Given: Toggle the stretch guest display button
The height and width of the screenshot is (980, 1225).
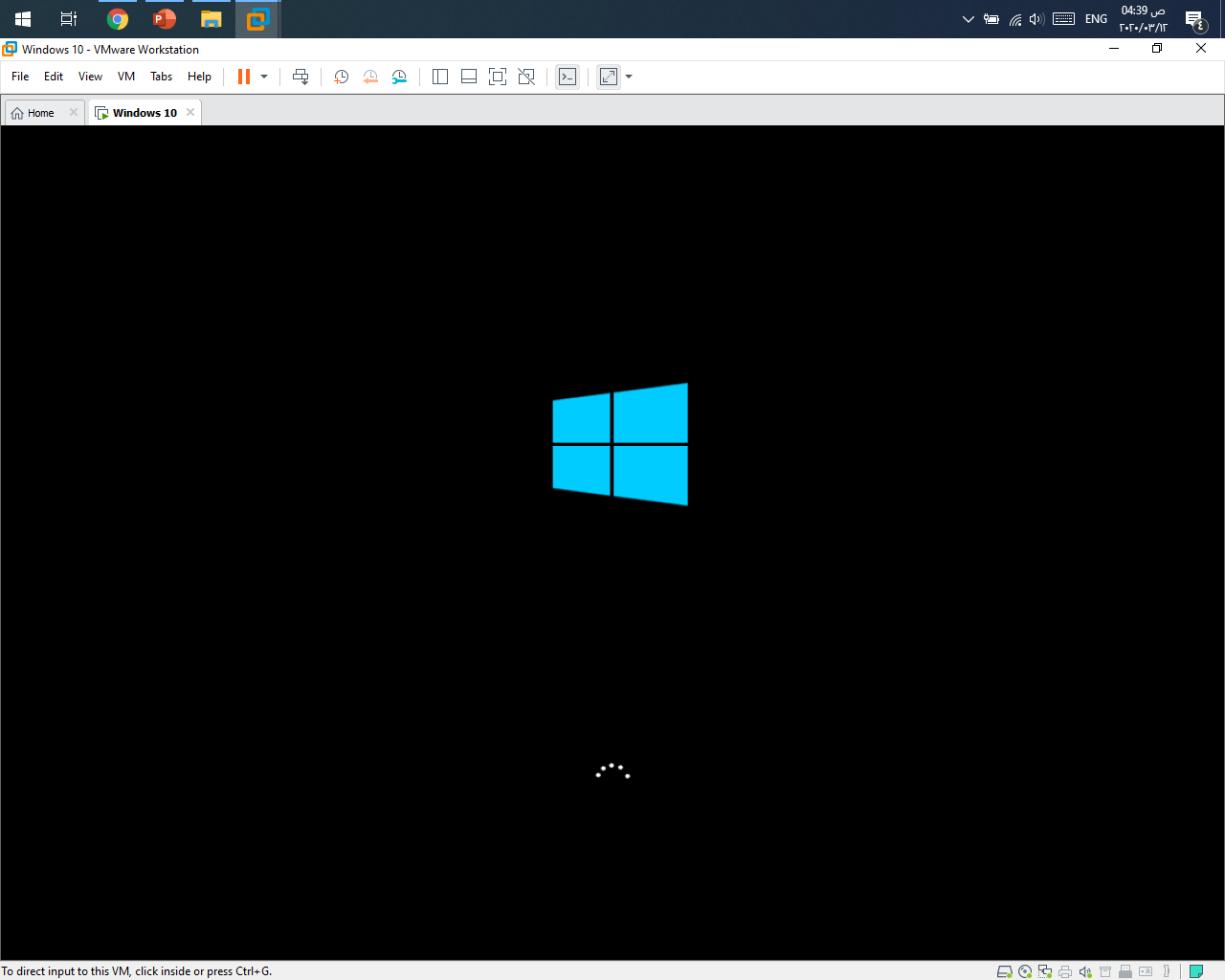Looking at the screenshot, I should point(609,77).
